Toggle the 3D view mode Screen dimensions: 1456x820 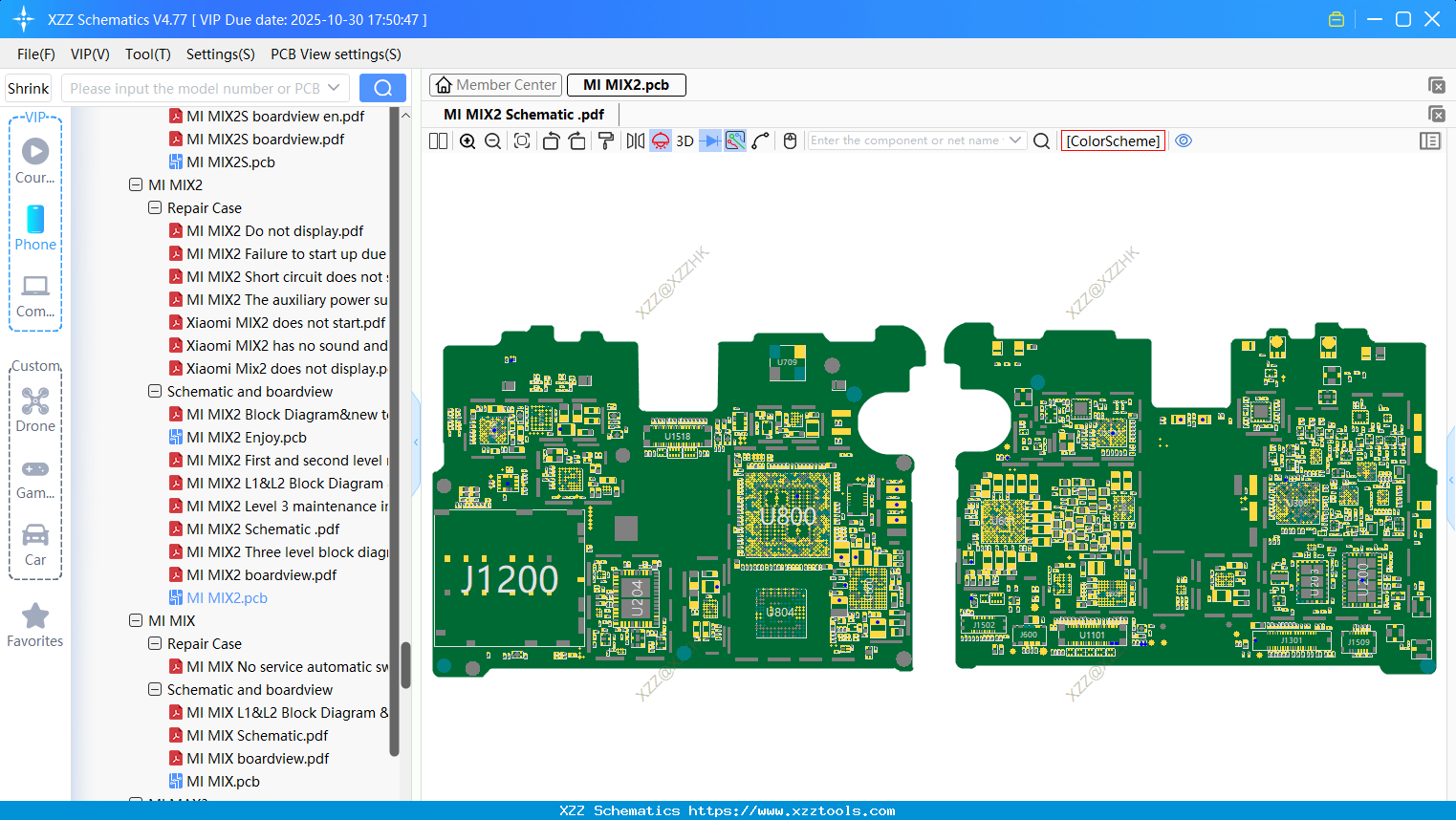[685, 141]
